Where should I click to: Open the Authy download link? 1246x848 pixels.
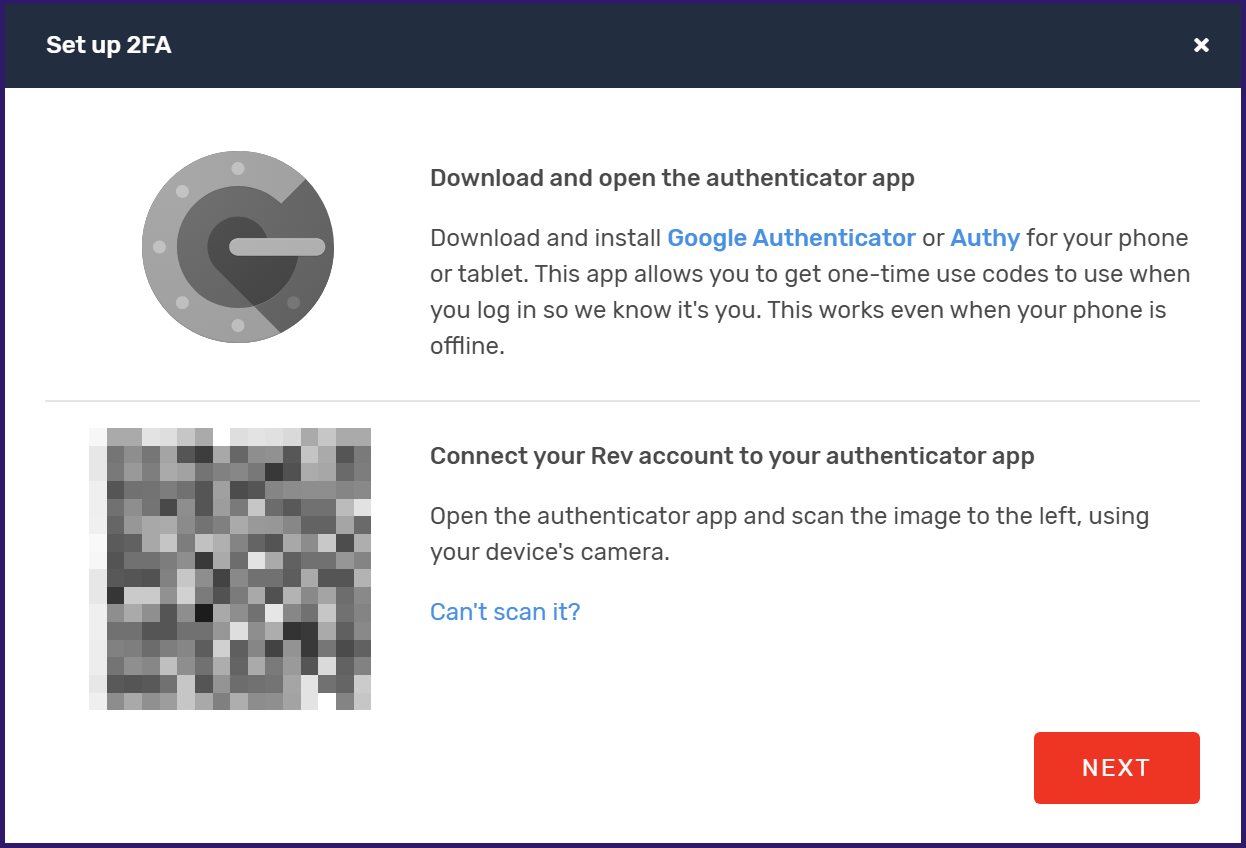click(985, 238)
